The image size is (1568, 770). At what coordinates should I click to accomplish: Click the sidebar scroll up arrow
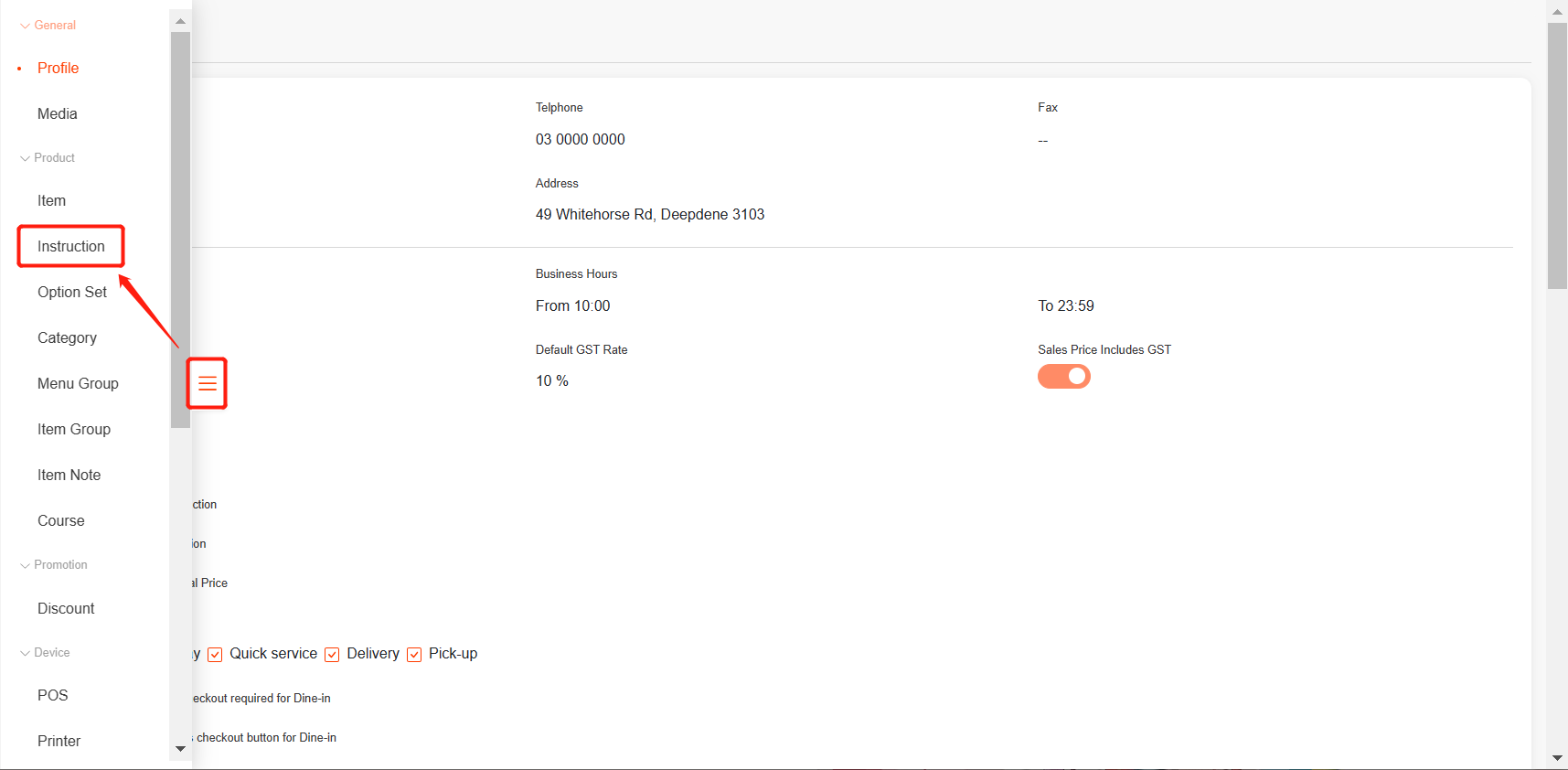click(x=180, y=21)
